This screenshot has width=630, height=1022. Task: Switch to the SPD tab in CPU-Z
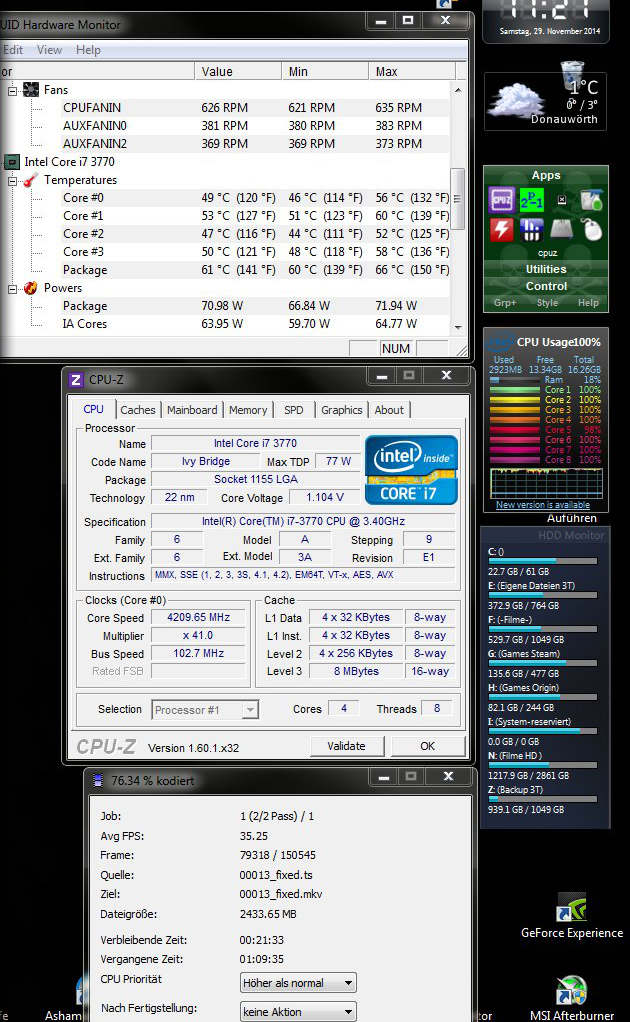pos(294,410)
